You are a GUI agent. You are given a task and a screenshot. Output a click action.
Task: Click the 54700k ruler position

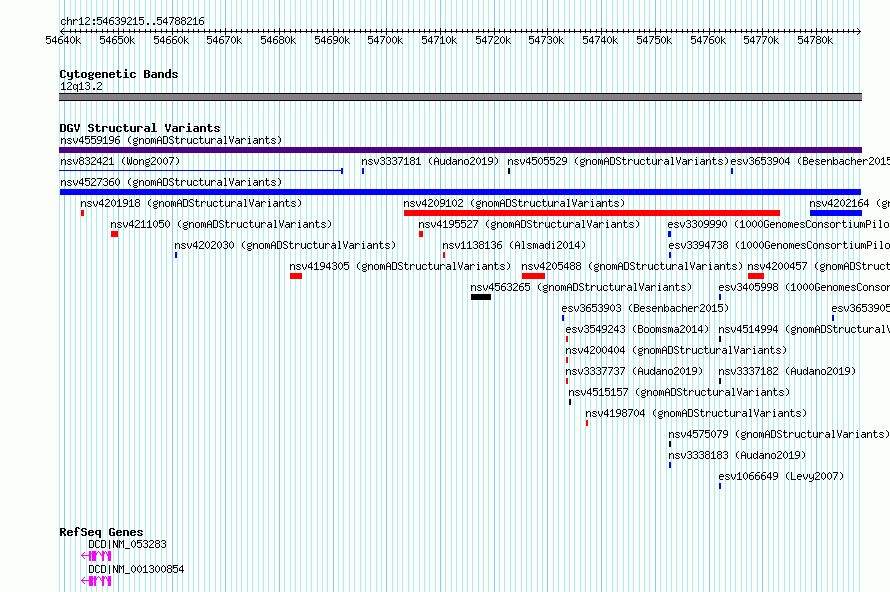pos(385,40)
